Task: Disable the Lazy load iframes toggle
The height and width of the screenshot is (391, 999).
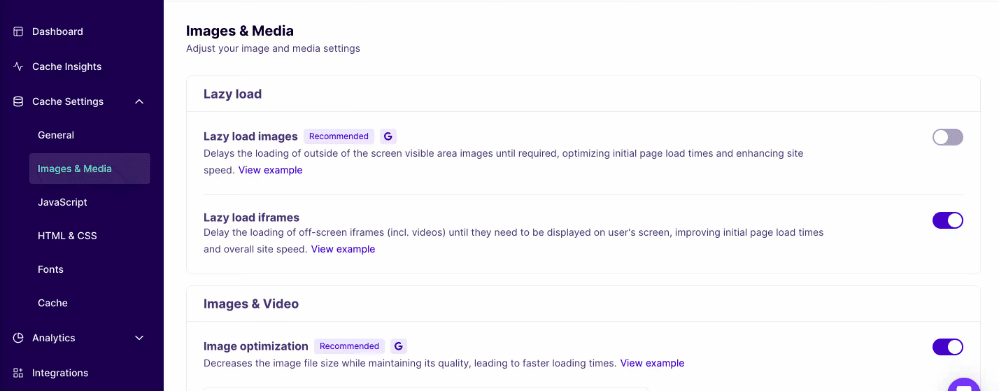Action: pos(947,220)
